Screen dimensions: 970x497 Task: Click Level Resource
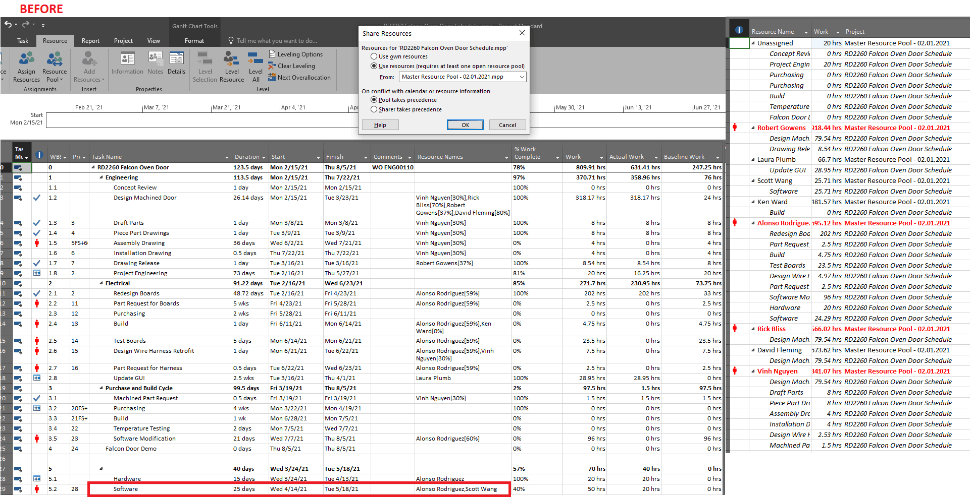231,67
